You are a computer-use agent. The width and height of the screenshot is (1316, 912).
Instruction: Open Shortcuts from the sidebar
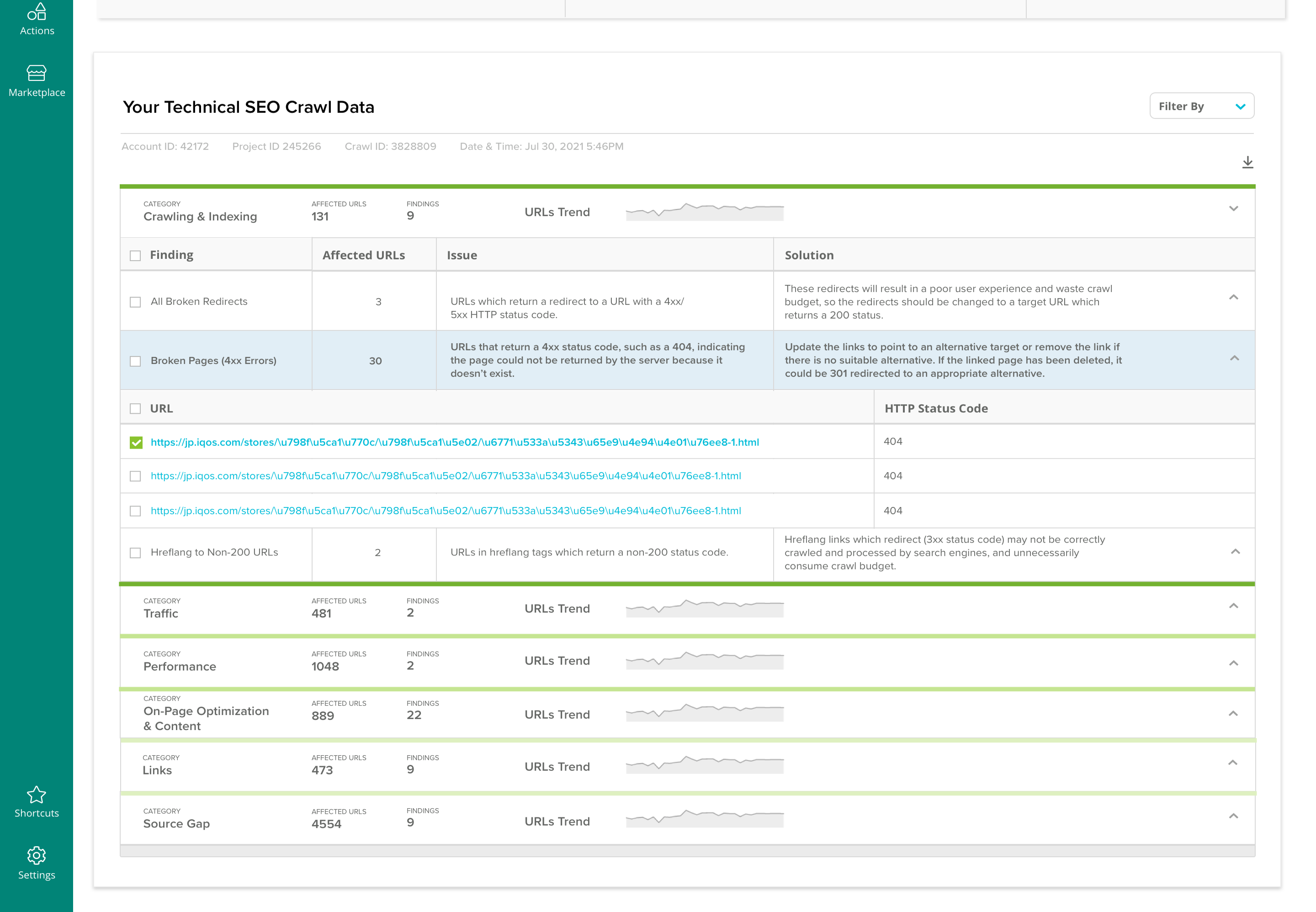(x=36, y=800)
